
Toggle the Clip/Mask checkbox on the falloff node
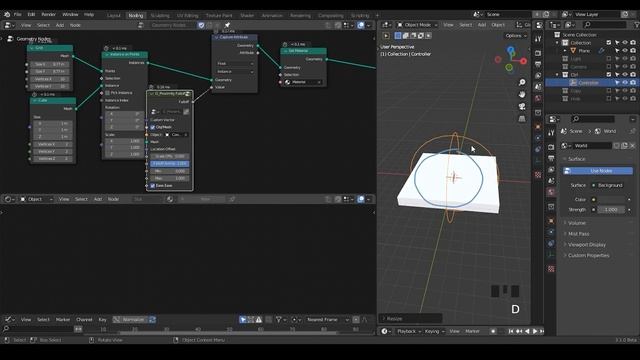coord(153,127)
